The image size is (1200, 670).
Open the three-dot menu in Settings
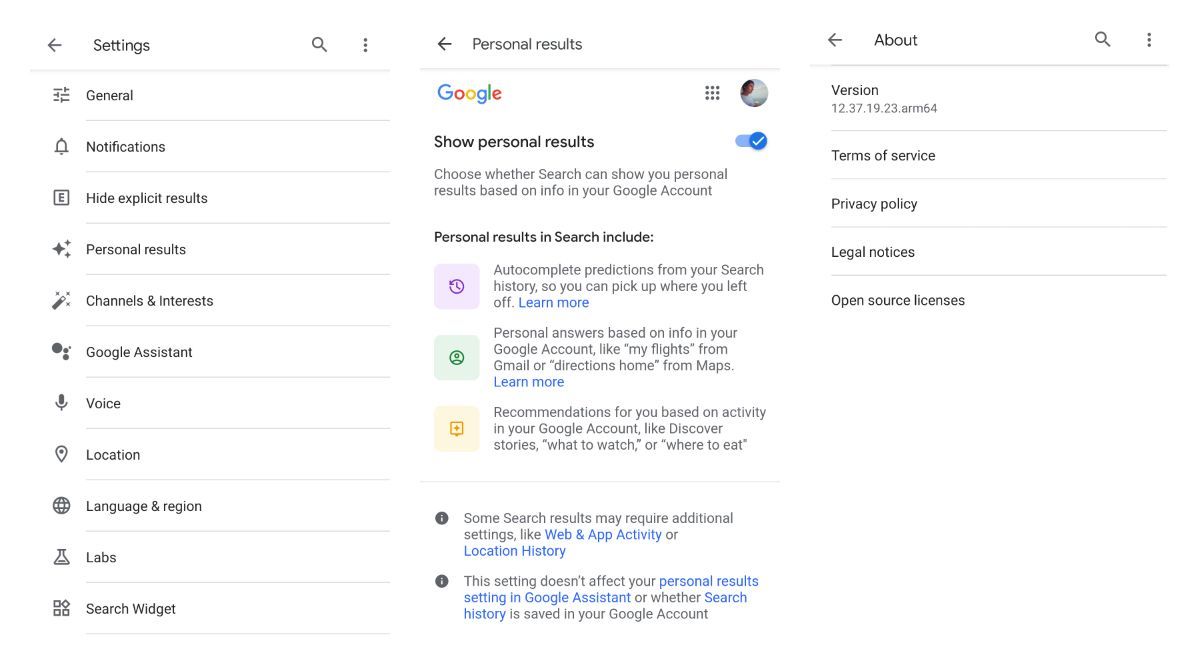pyautogui.click(x=365, y=44)
